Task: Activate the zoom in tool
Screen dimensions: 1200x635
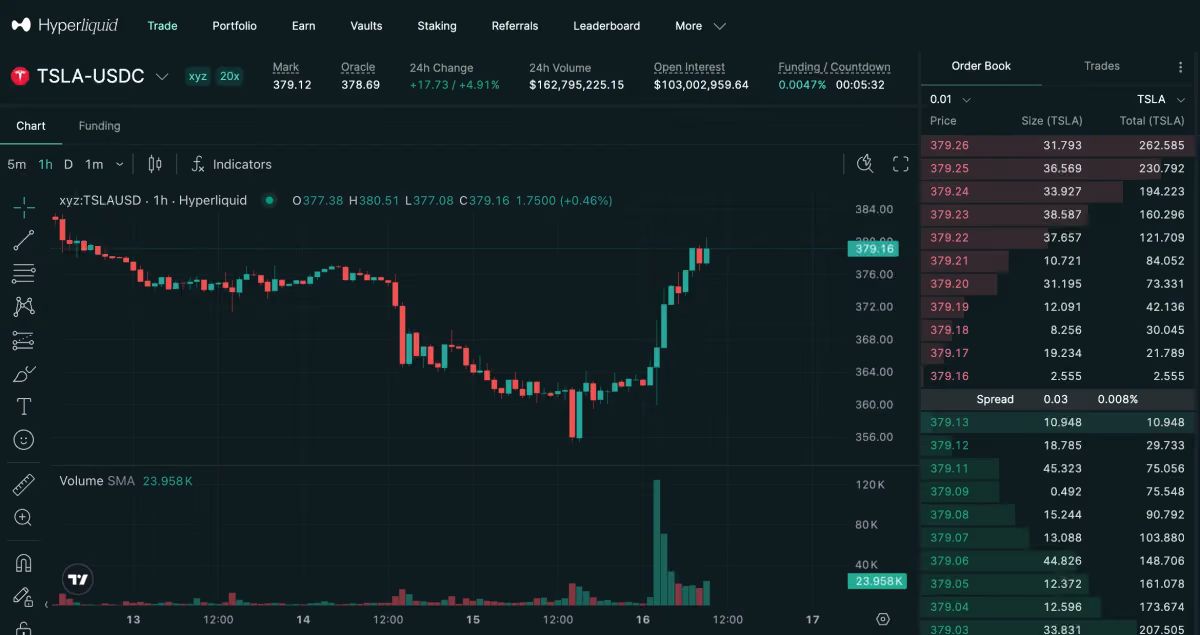Action: (x=24, y=518)
